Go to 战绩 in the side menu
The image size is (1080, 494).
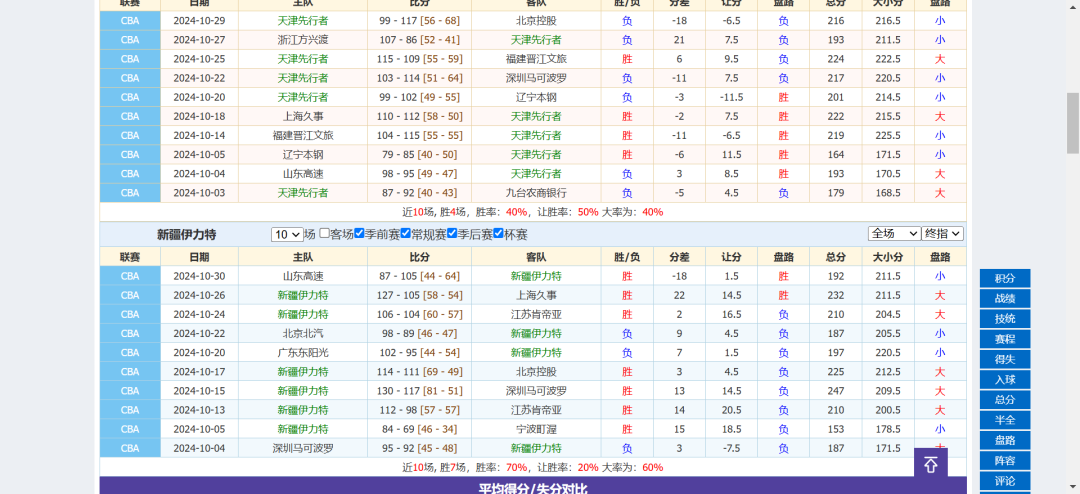[1005, 298]
